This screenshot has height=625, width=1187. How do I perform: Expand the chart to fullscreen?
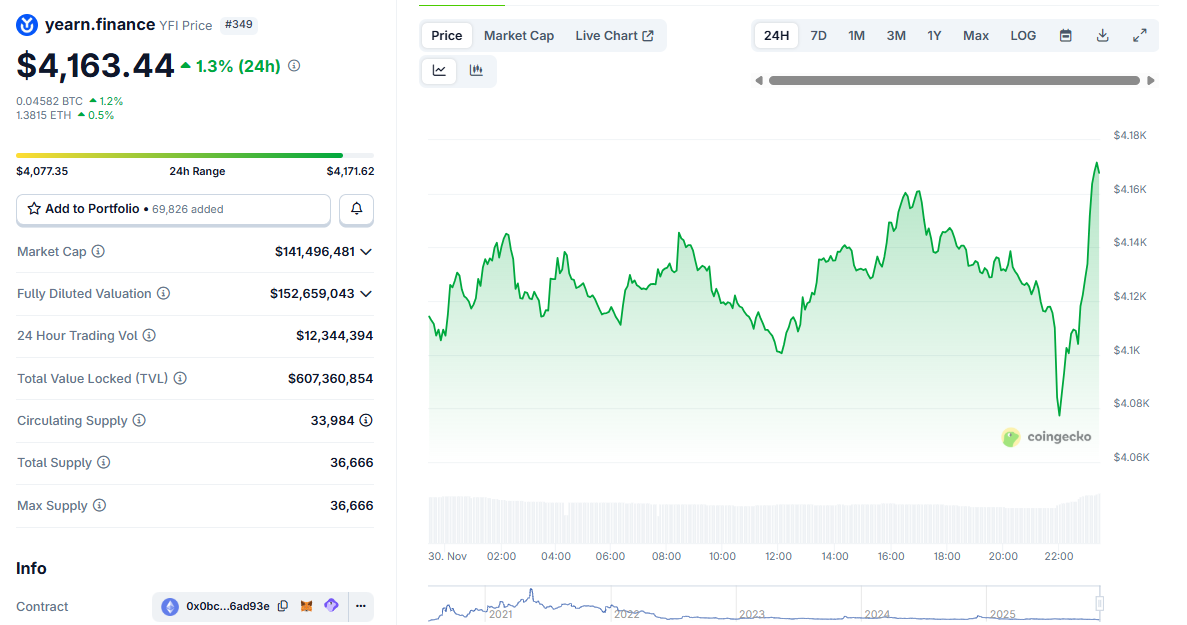pos(1139,35)
